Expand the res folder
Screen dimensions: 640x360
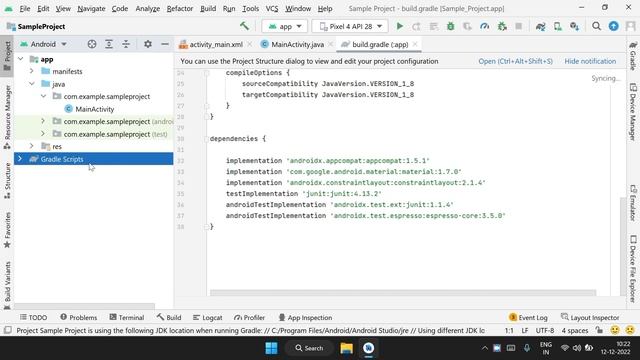(x=31, y=146)
